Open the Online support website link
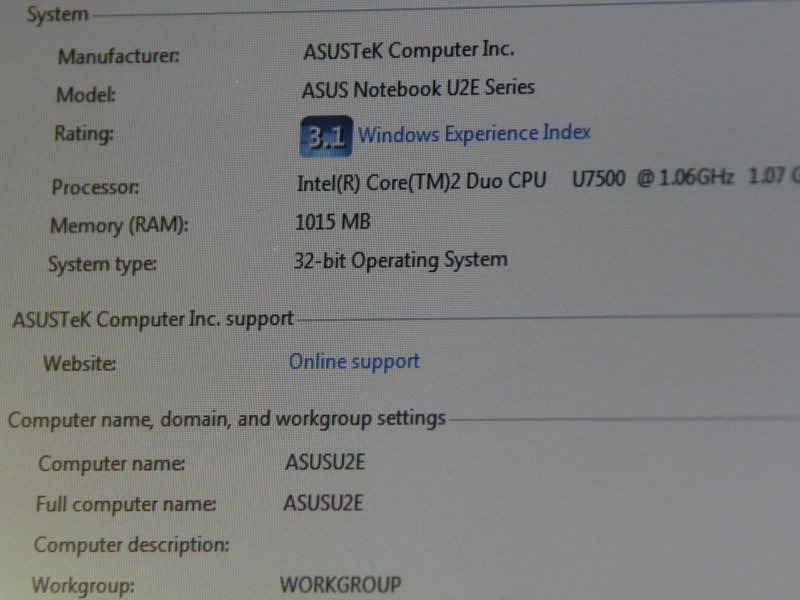 coord(354,361)
